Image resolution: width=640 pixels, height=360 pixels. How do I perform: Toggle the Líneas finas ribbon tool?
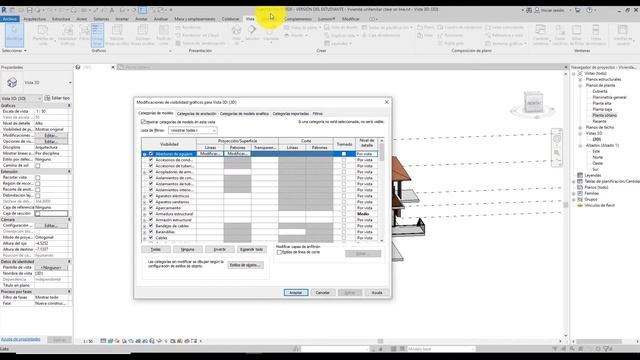97,35
